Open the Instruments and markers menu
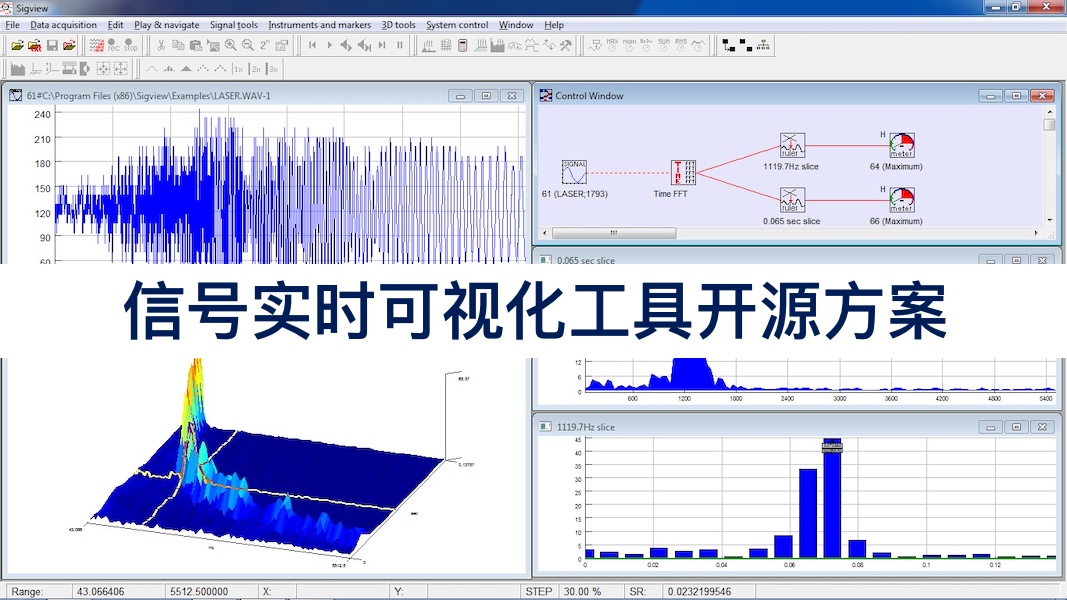The width and height of the screenshot is (1067, 600). pyautogui.click(x=319, y=25)
